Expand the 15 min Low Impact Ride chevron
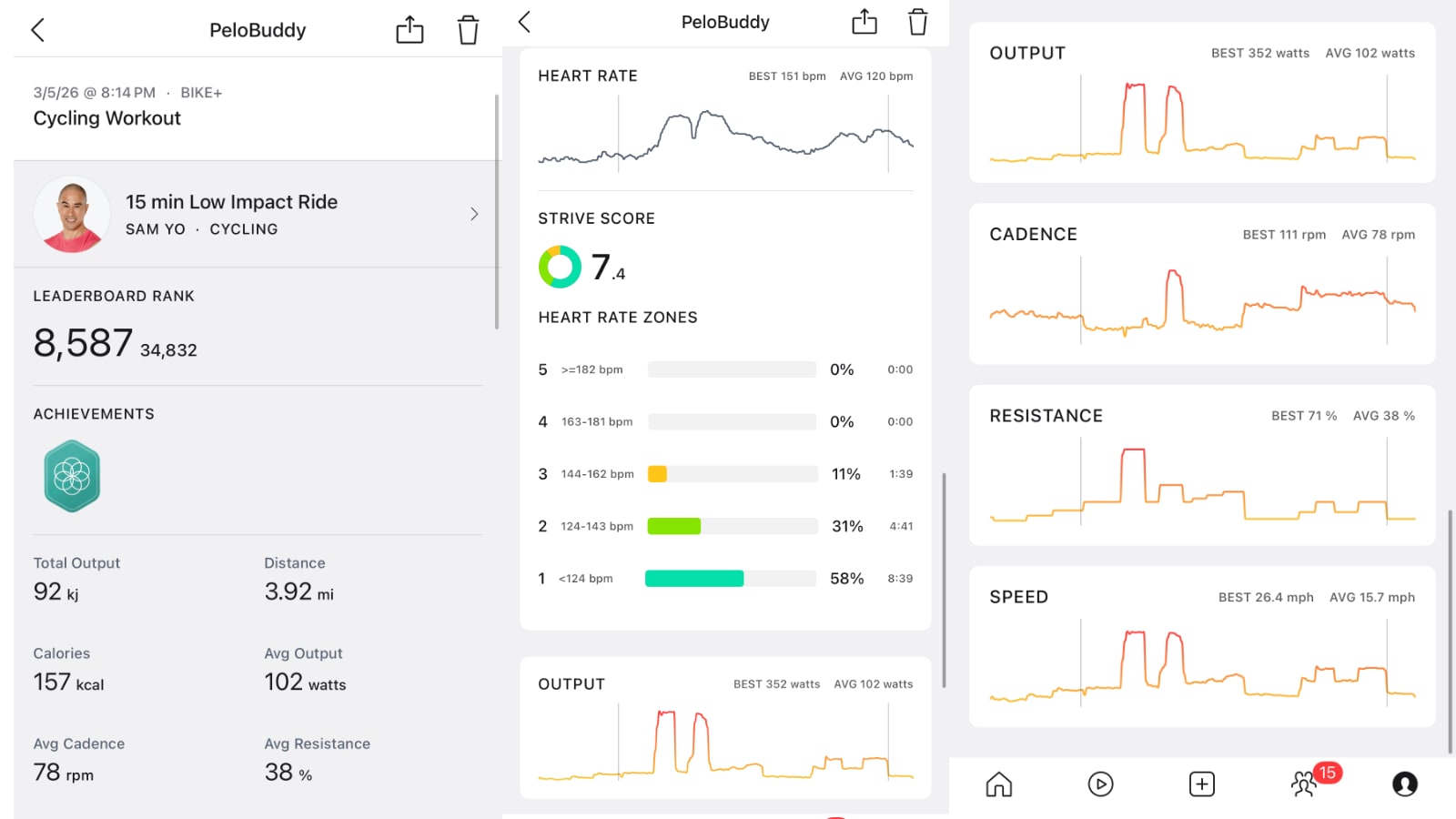This screenshot has width=1456, height=819. (x=474, y=214)
